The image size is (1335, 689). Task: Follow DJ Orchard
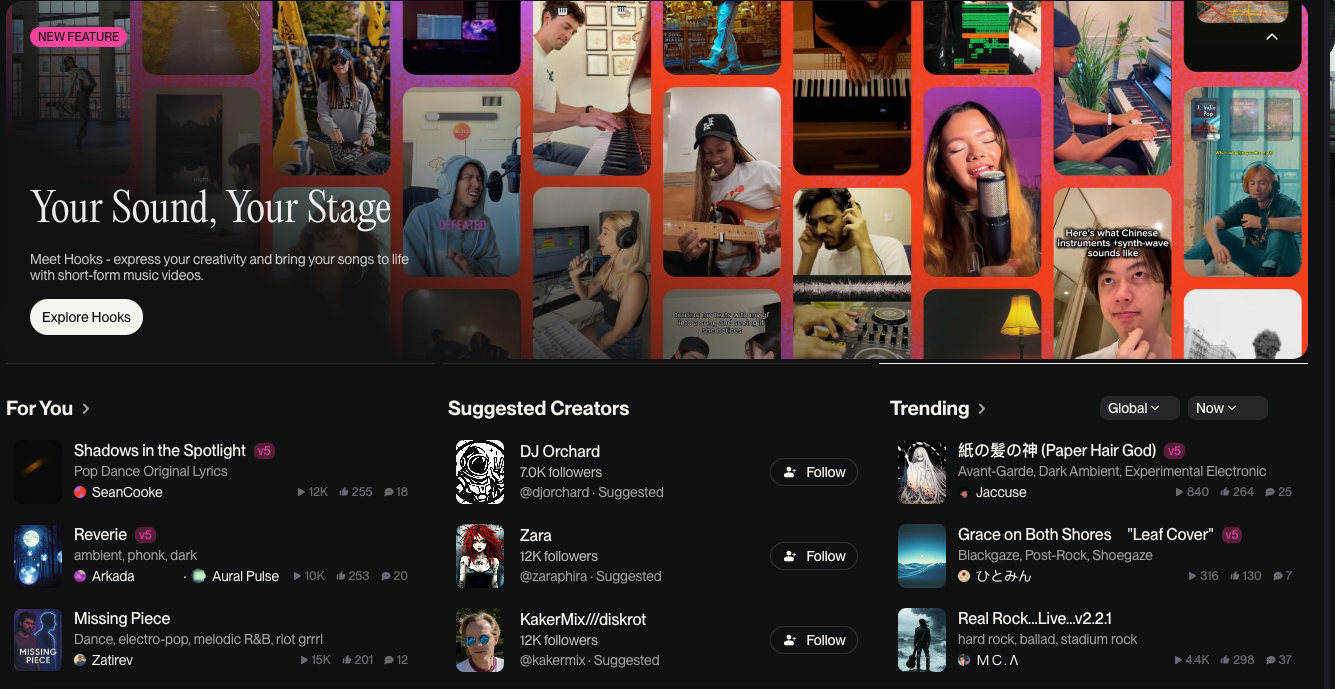[814, 472]
